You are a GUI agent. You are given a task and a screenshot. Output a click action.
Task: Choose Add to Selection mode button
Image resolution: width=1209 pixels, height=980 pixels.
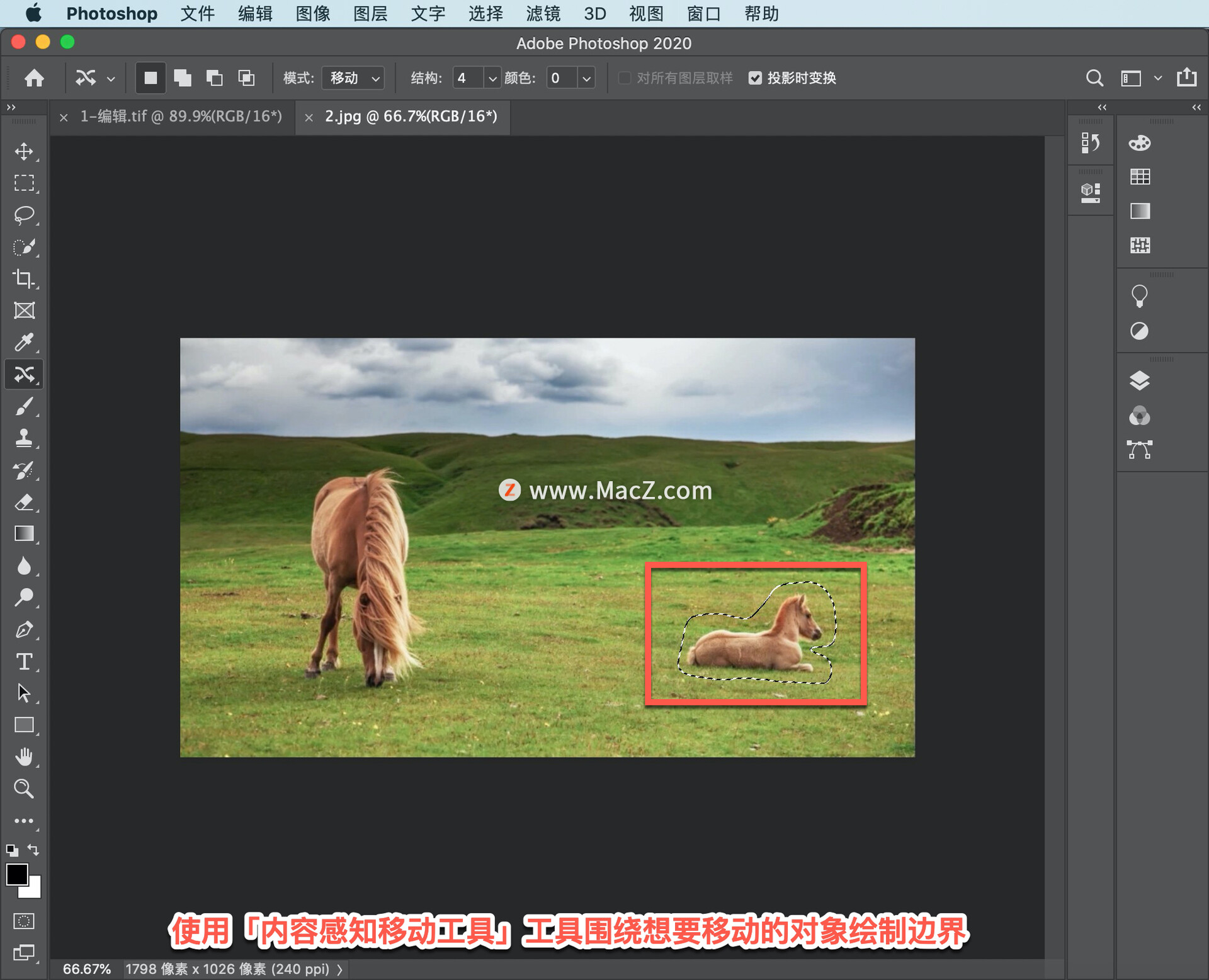[x=183, y=78]
